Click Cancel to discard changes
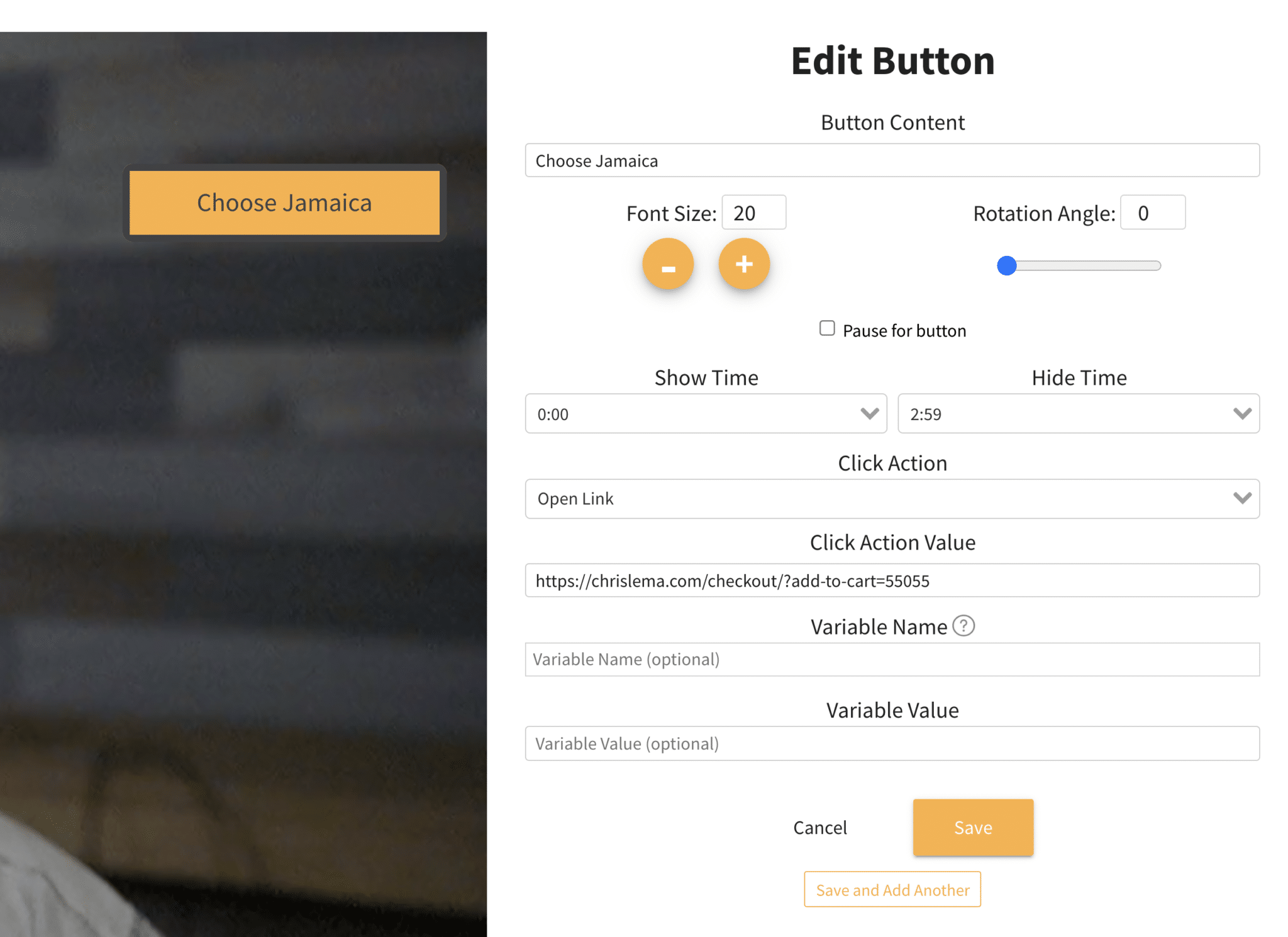Screen dimensions: 1288x937 (x=819, y=828)
